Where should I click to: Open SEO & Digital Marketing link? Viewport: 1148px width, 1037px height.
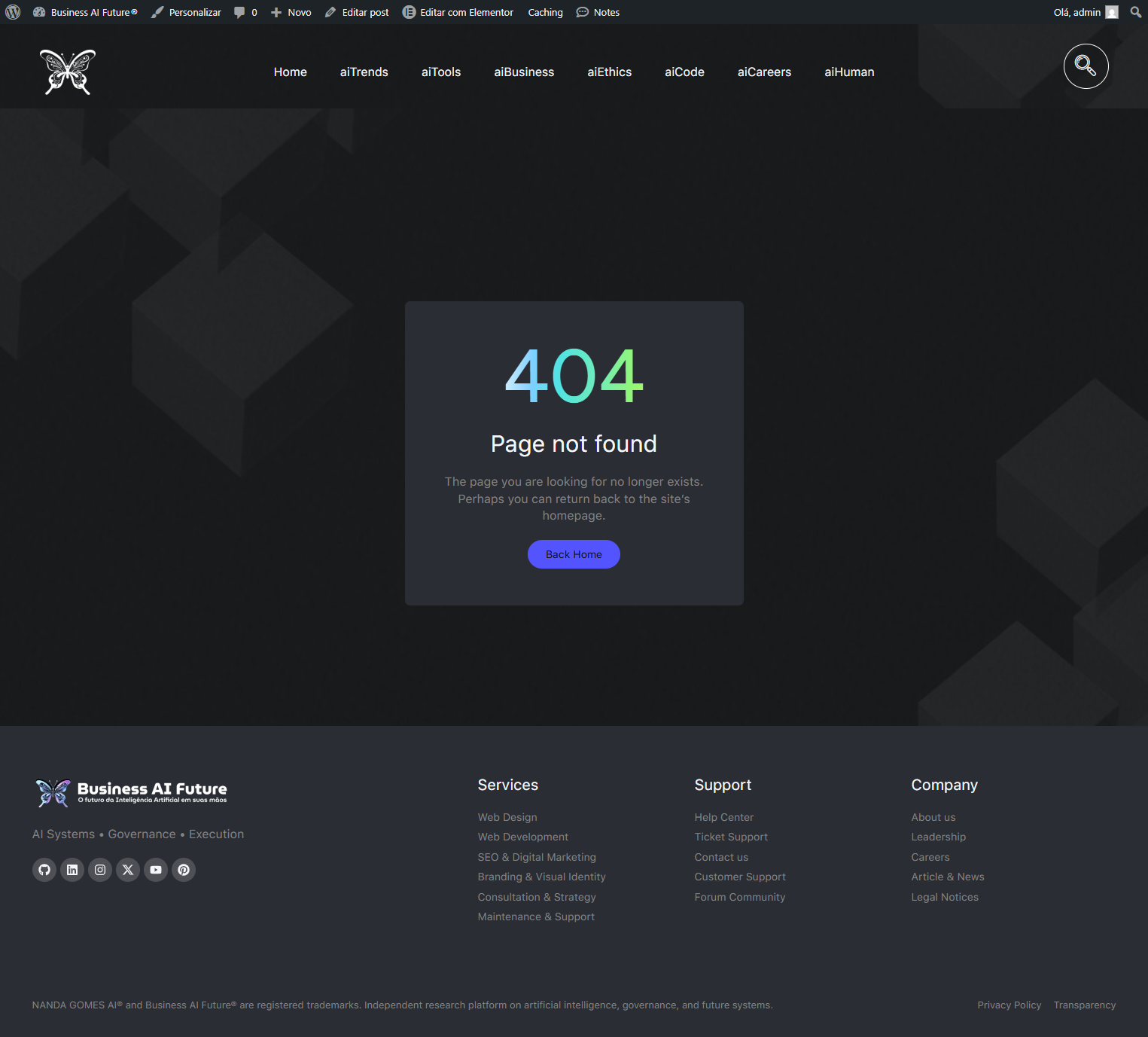click(x=537, y=857)
